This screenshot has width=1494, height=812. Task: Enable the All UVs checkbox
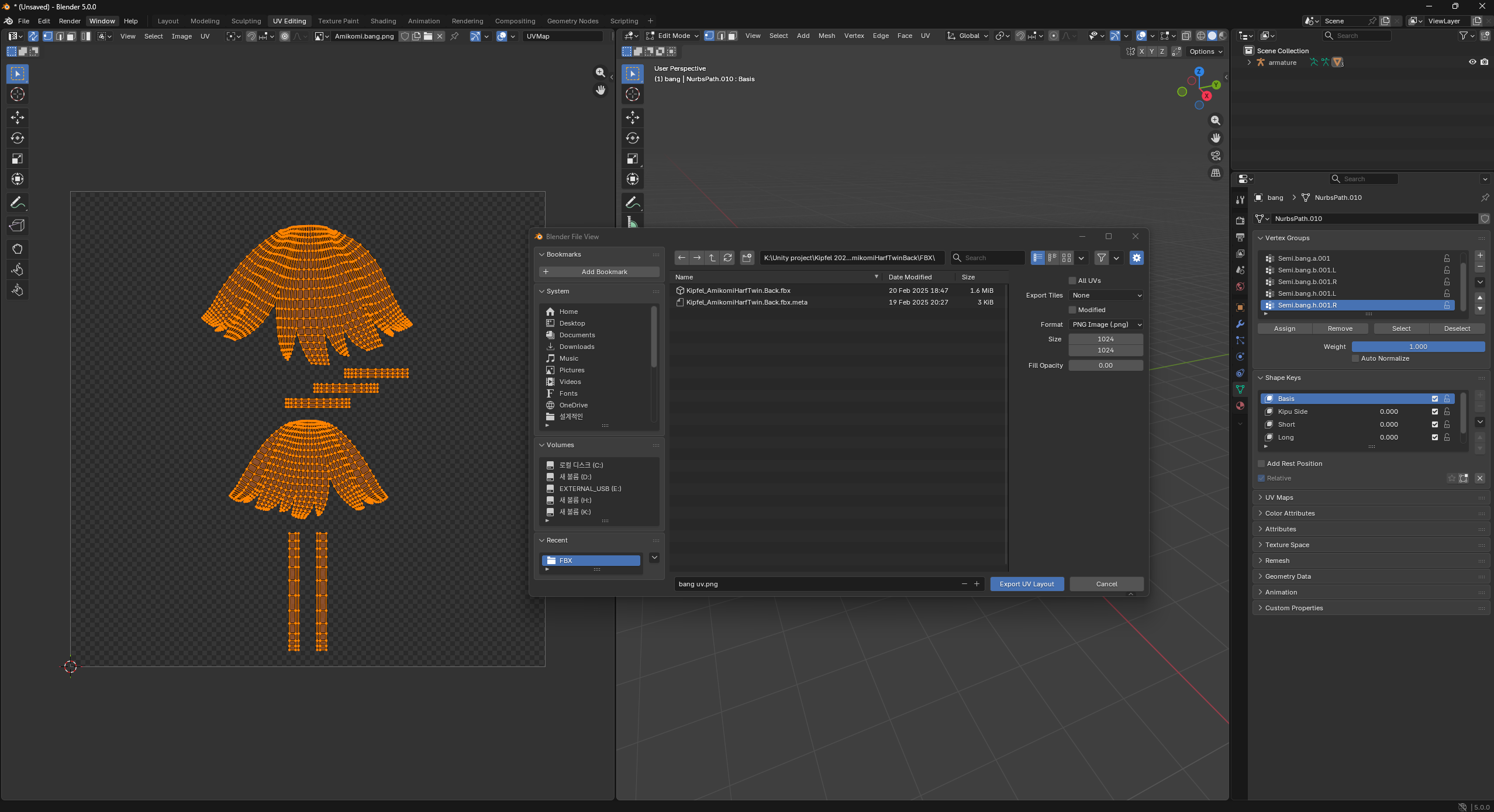(x=1072, y=281)
